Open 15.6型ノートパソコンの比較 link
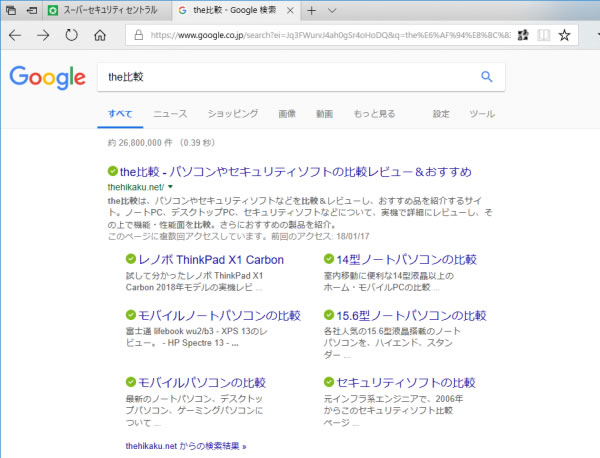The image size is (600, 458). [411, 316]
